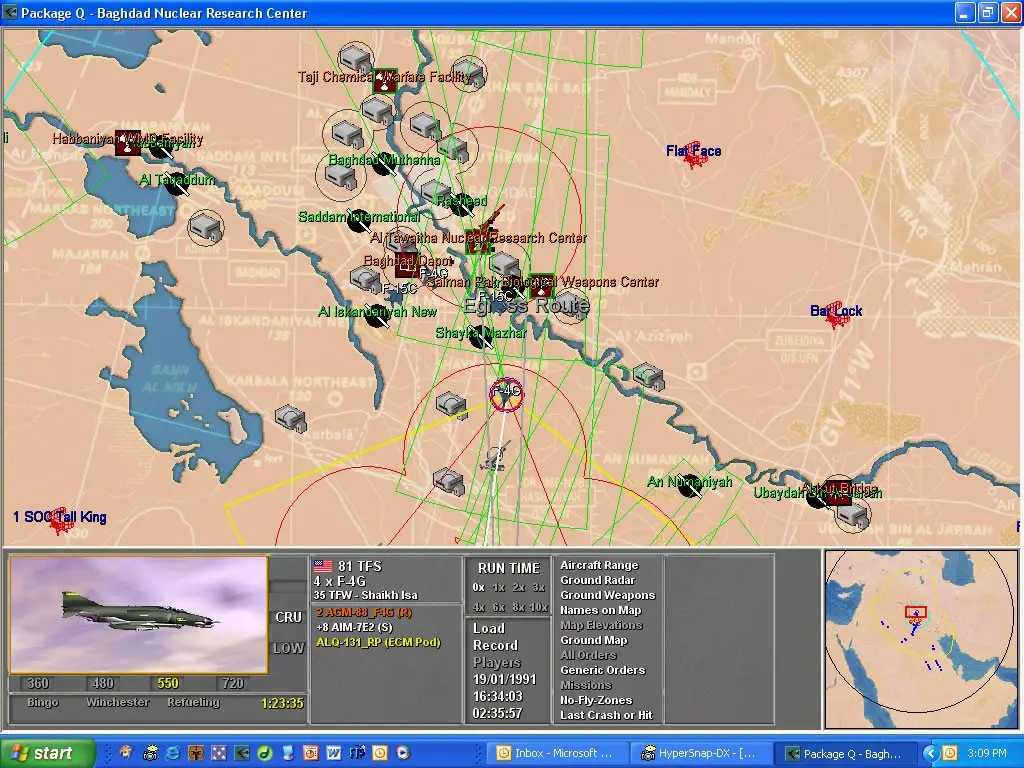Click the overview minimap red rectangle
This screenshot has height=768, width=1024.
pos(916,612)
